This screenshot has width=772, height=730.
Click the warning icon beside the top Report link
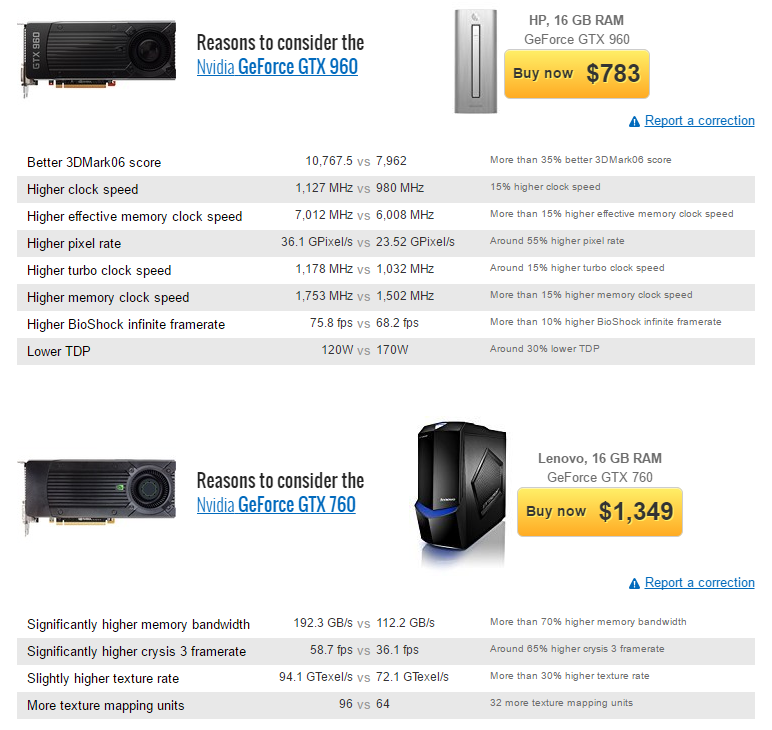pos(634,122)
